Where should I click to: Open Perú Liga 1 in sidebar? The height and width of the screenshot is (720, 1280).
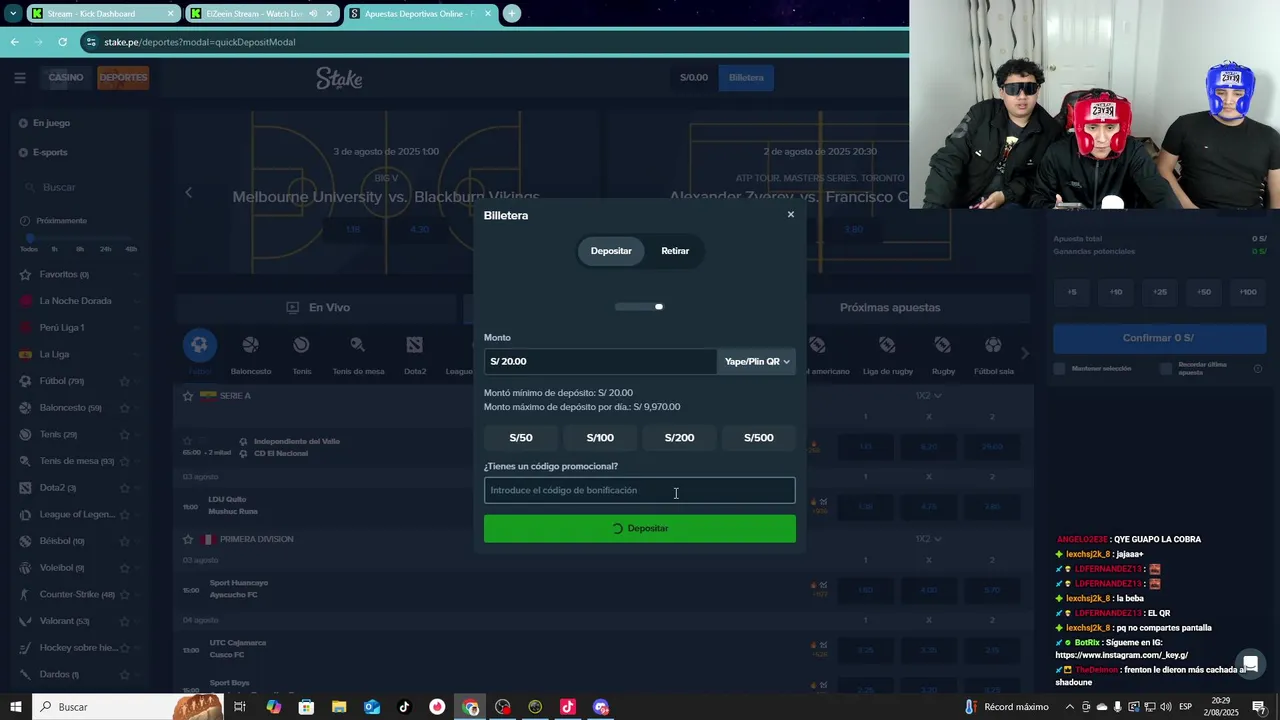pos(61,328)
